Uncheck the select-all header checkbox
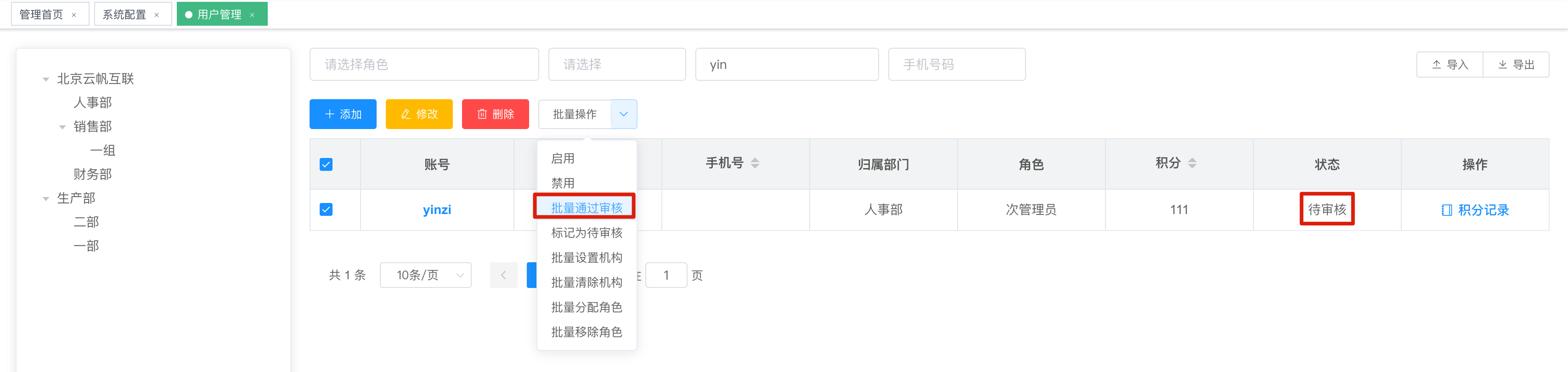 point(326,164)
